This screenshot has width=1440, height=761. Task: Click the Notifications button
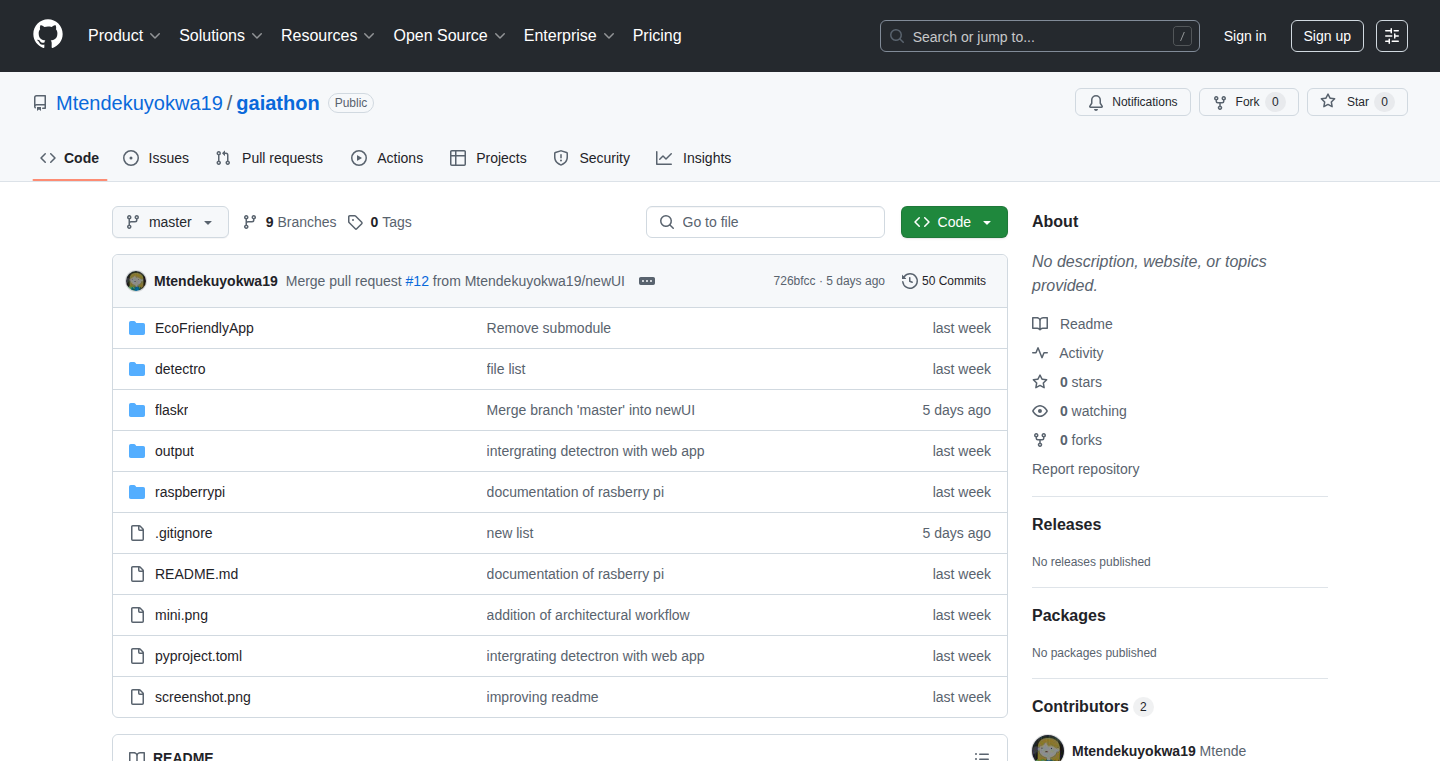pyautogui.click(x=1133, y=102)
